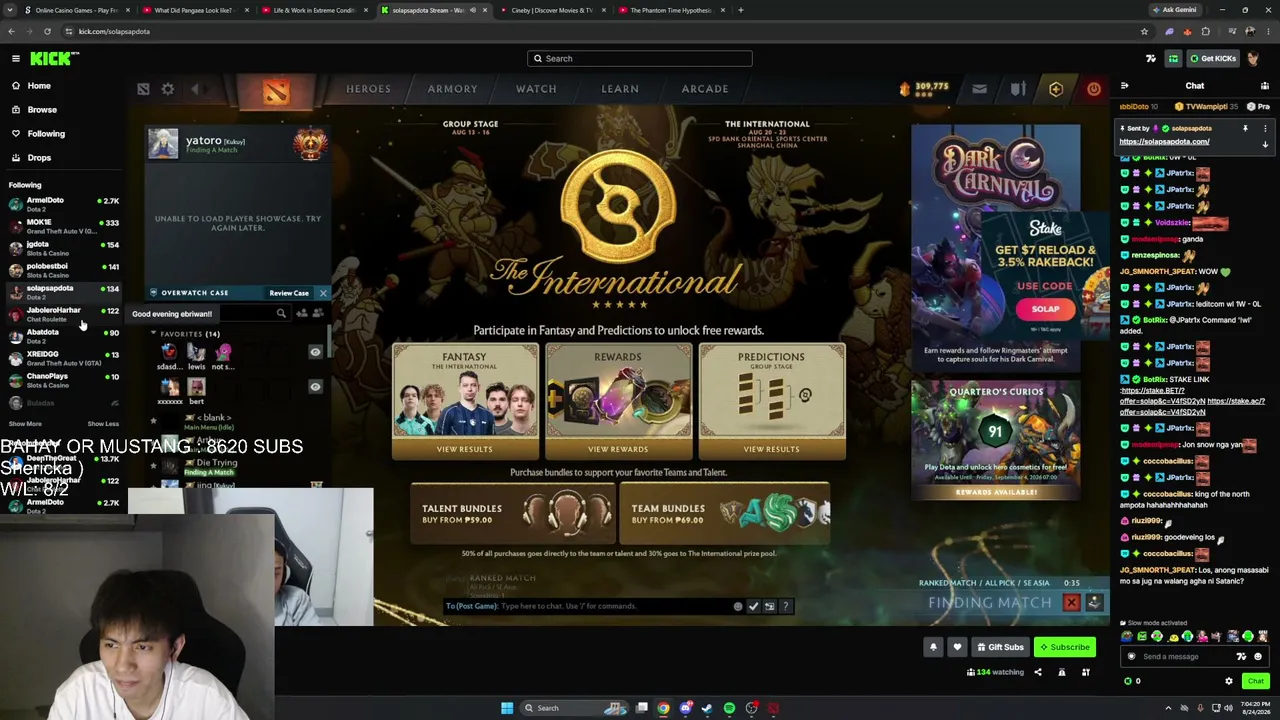Open the Dota main menu logo button
Image resolution: width=1280 pixels, height=720 pixels.
point(276,90)
